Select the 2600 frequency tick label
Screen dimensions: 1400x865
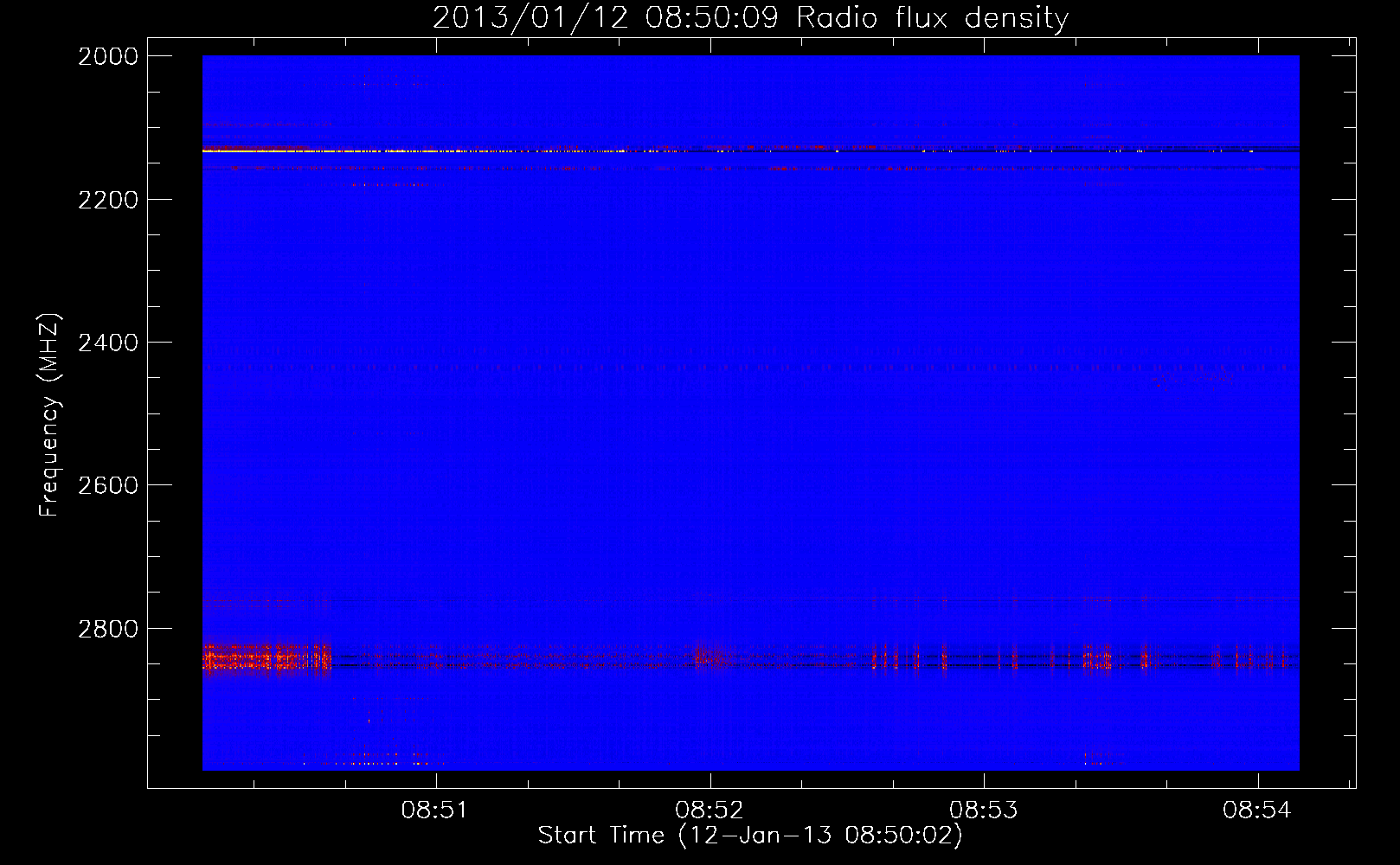(x=108, y=485)
